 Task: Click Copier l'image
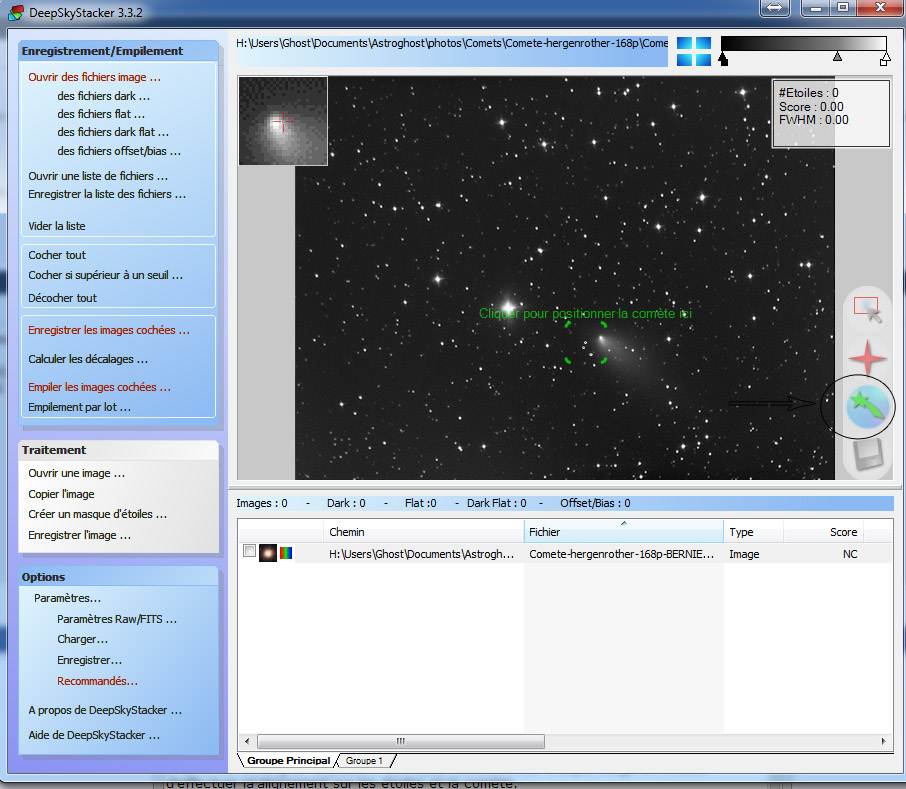(61, 494)
